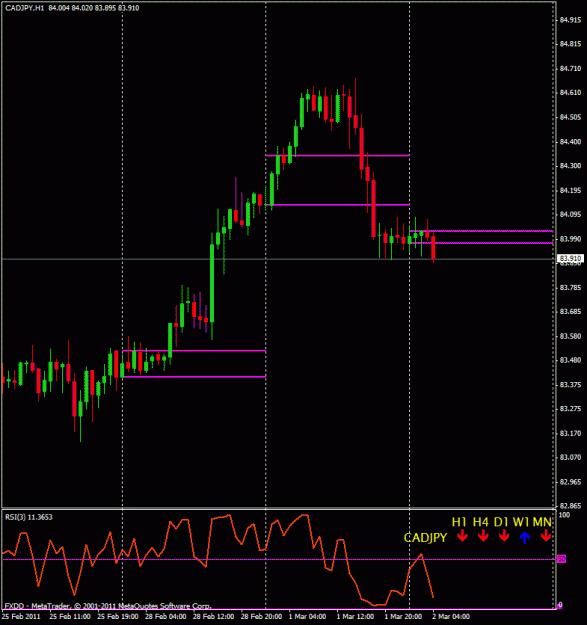587x625 pixels.
Task: Click the 28 Feb 20:00 time label
Action: 261,616
